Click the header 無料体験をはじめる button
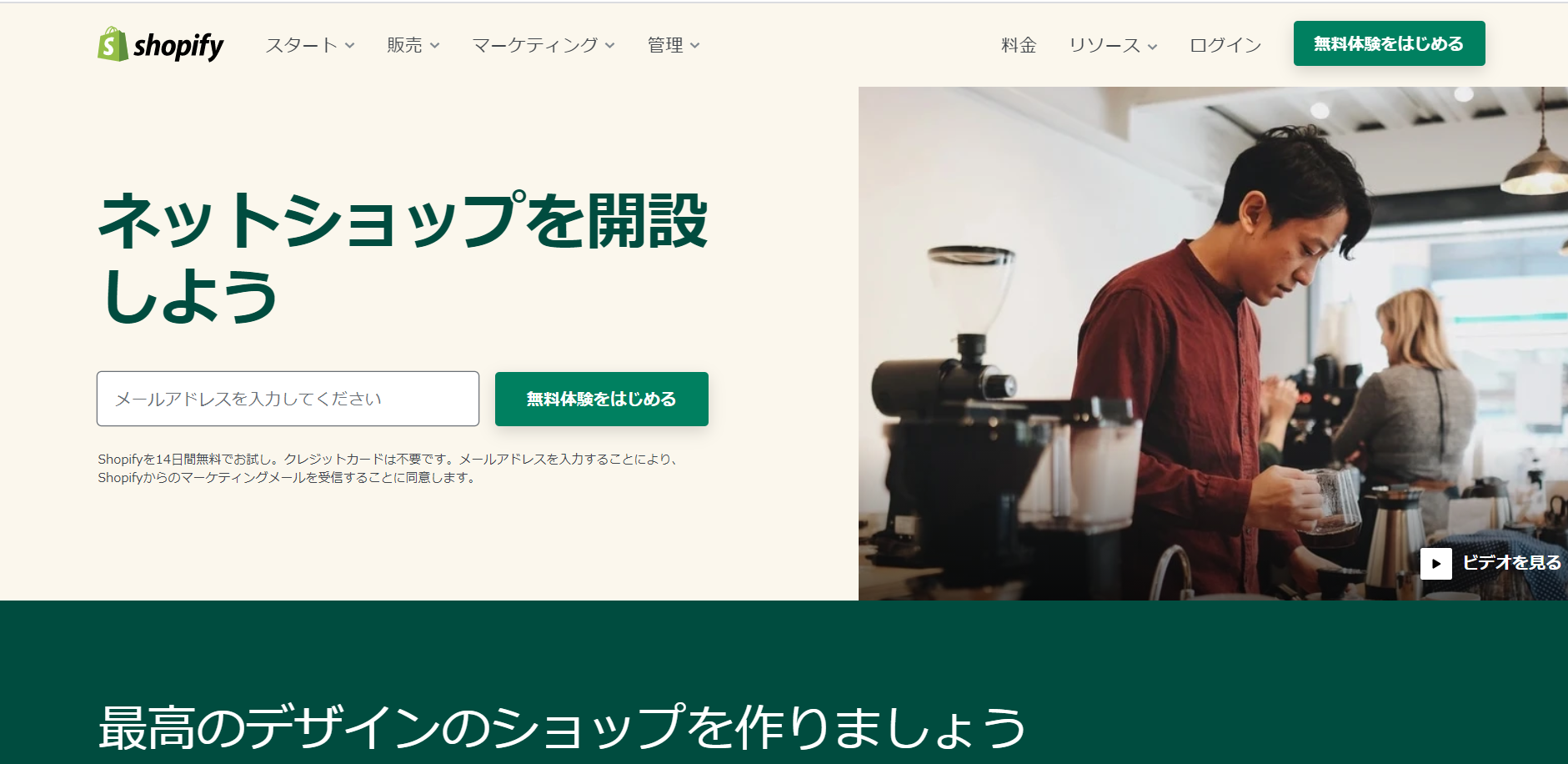1568x764 pixels. [1389, 43]
